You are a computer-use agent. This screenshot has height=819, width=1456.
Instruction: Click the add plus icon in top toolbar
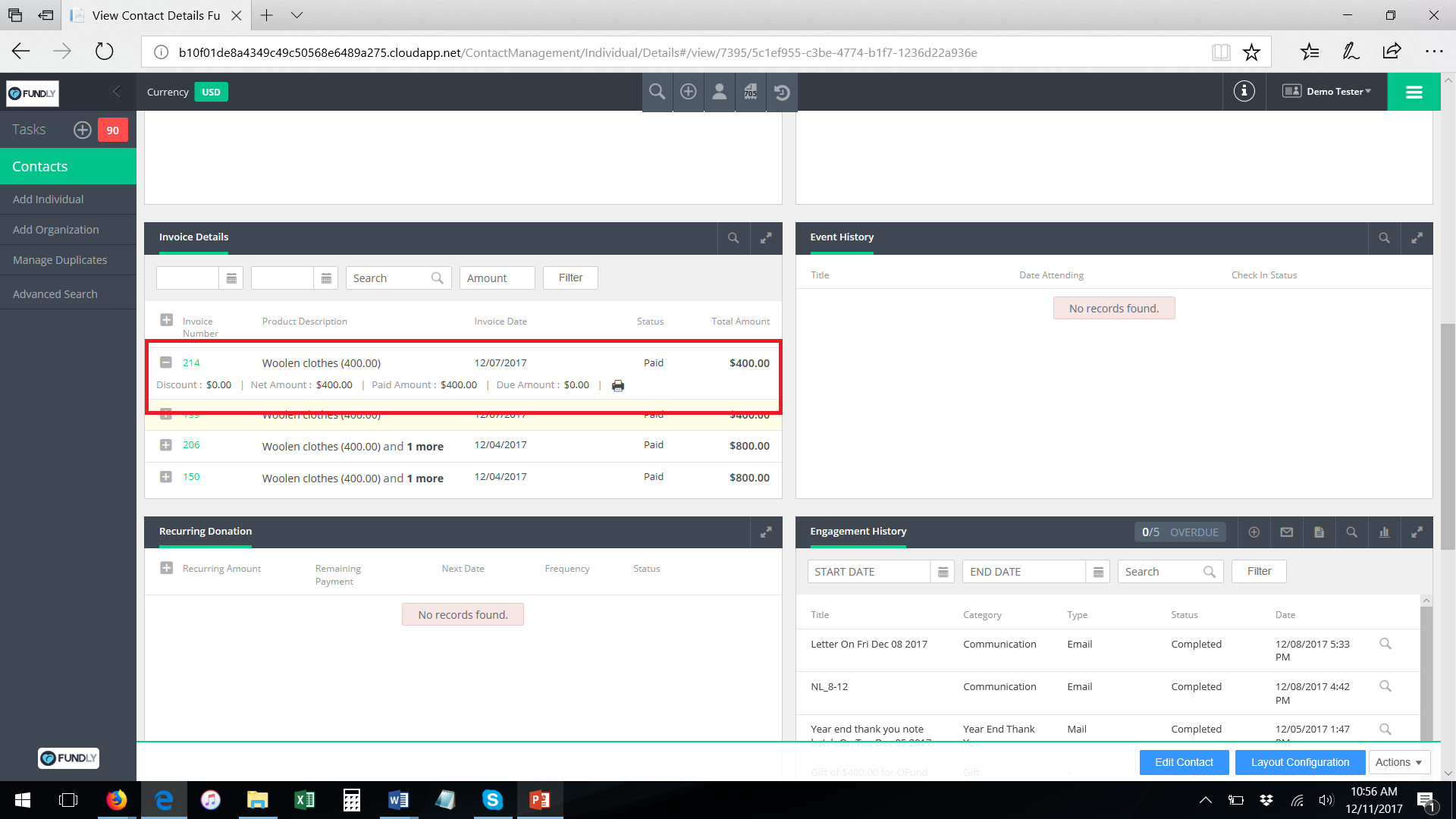pos(688,92)
